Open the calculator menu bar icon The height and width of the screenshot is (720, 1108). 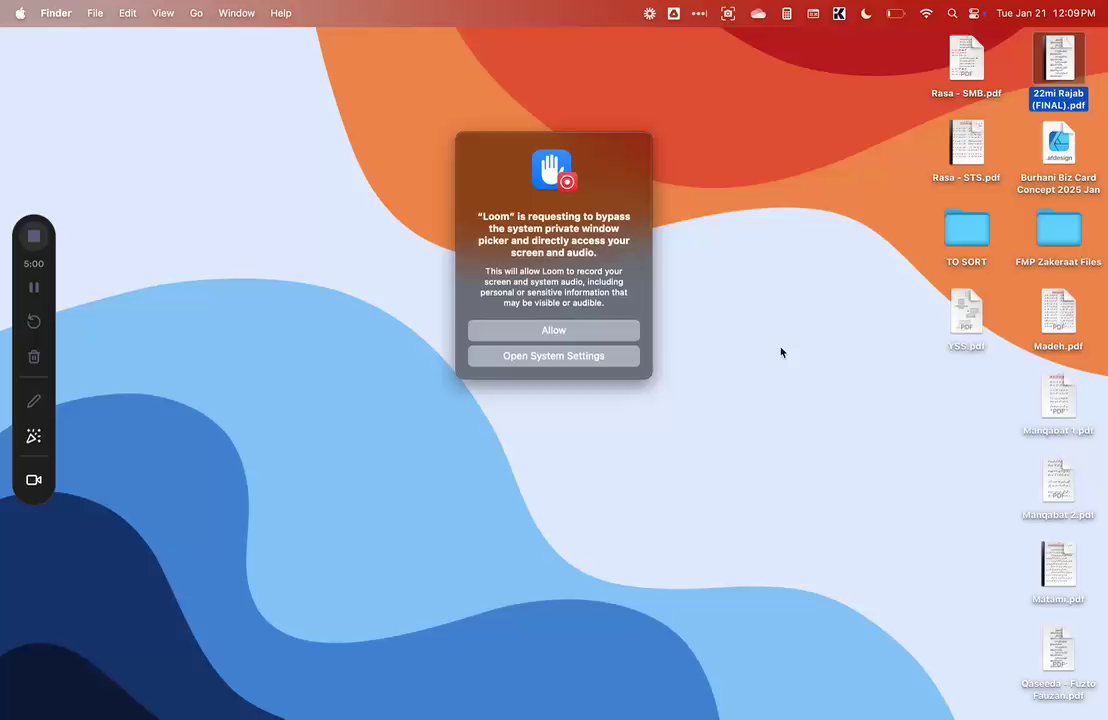coord(786,13)
